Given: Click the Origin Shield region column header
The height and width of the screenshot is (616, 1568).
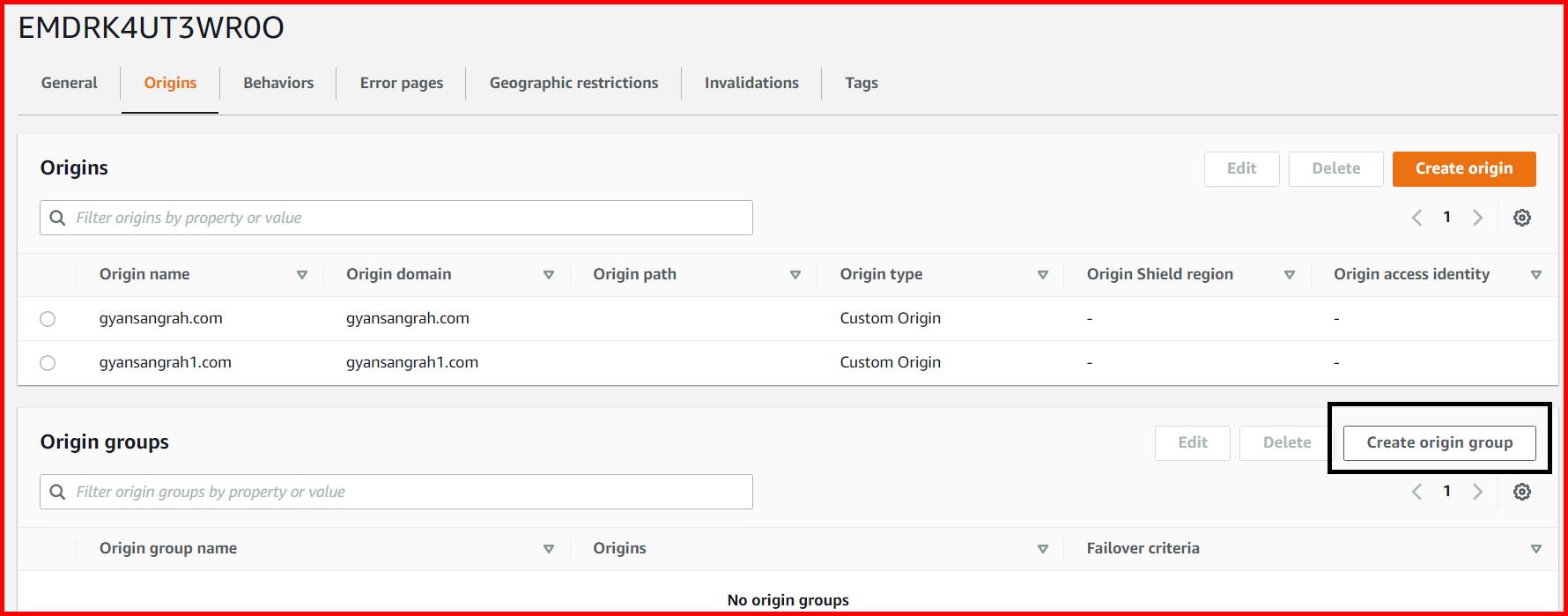Looking at the screenshot, I should (1159, 274).
